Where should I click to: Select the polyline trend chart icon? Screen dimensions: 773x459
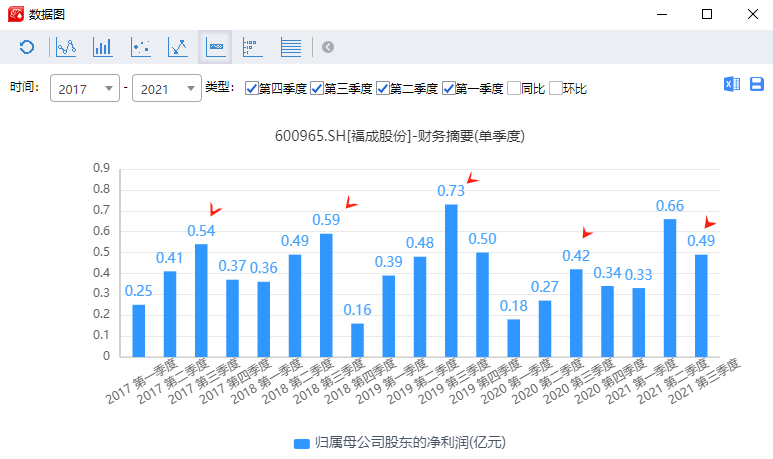click(178, 47)
